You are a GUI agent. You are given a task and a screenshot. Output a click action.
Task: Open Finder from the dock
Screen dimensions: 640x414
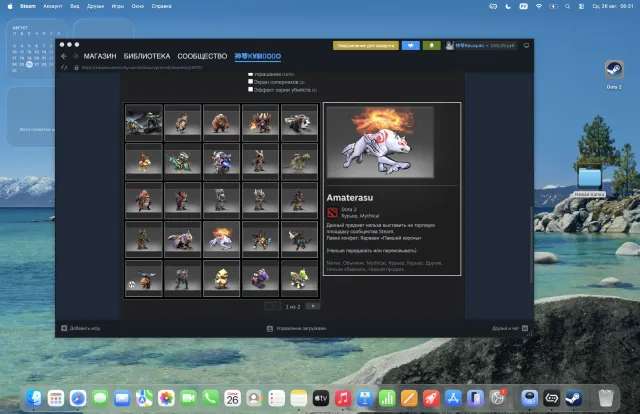point(33,398)
